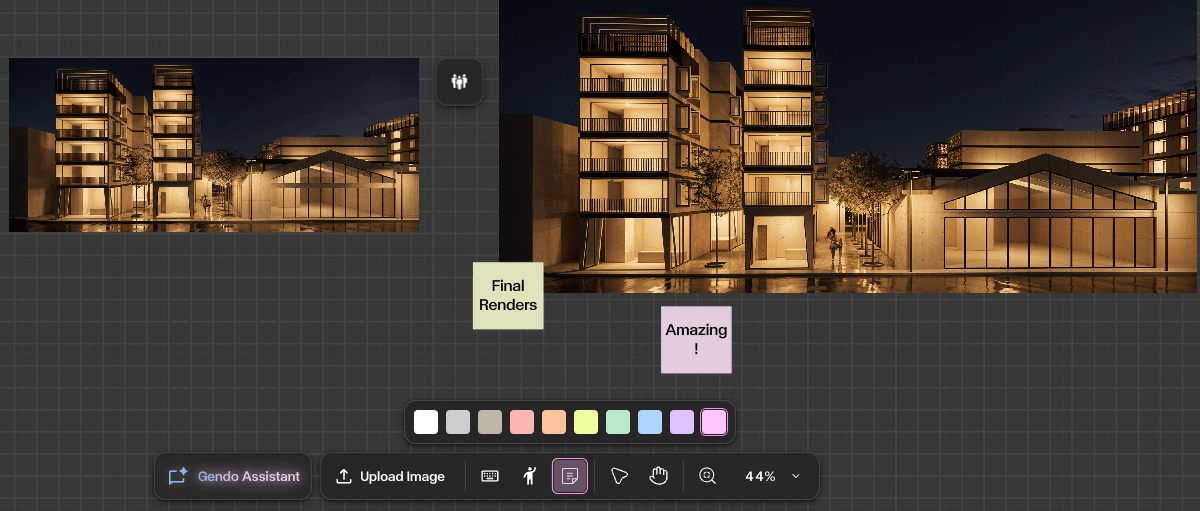Image resolution: width=1200 pixels, height=511 pixels.
Task: Click the zoom magnifier icon
Action: 707,476
